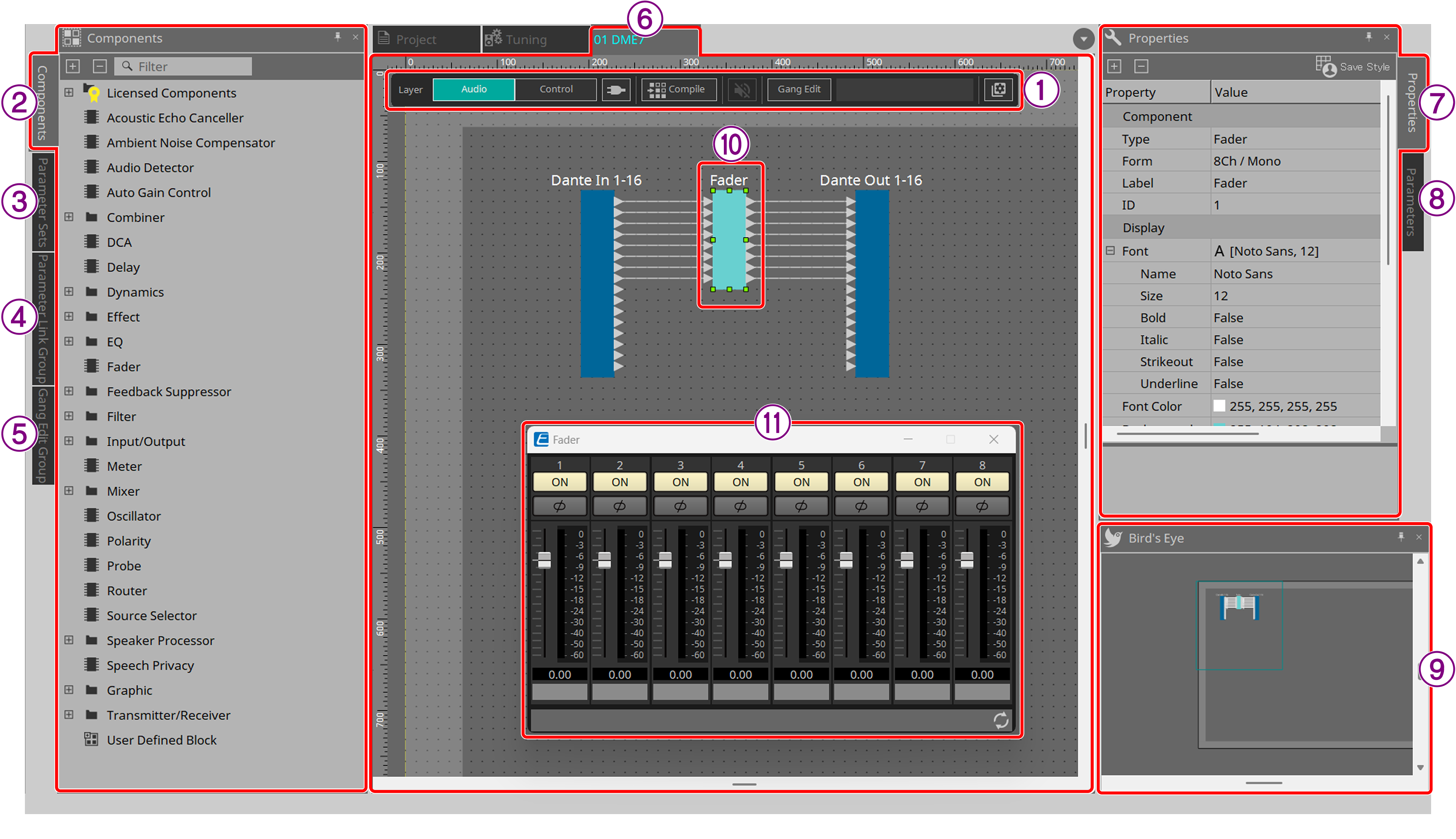Pin the Properties panel
The width and height of the screenshot is (1456, 839).
(1369, 37)
